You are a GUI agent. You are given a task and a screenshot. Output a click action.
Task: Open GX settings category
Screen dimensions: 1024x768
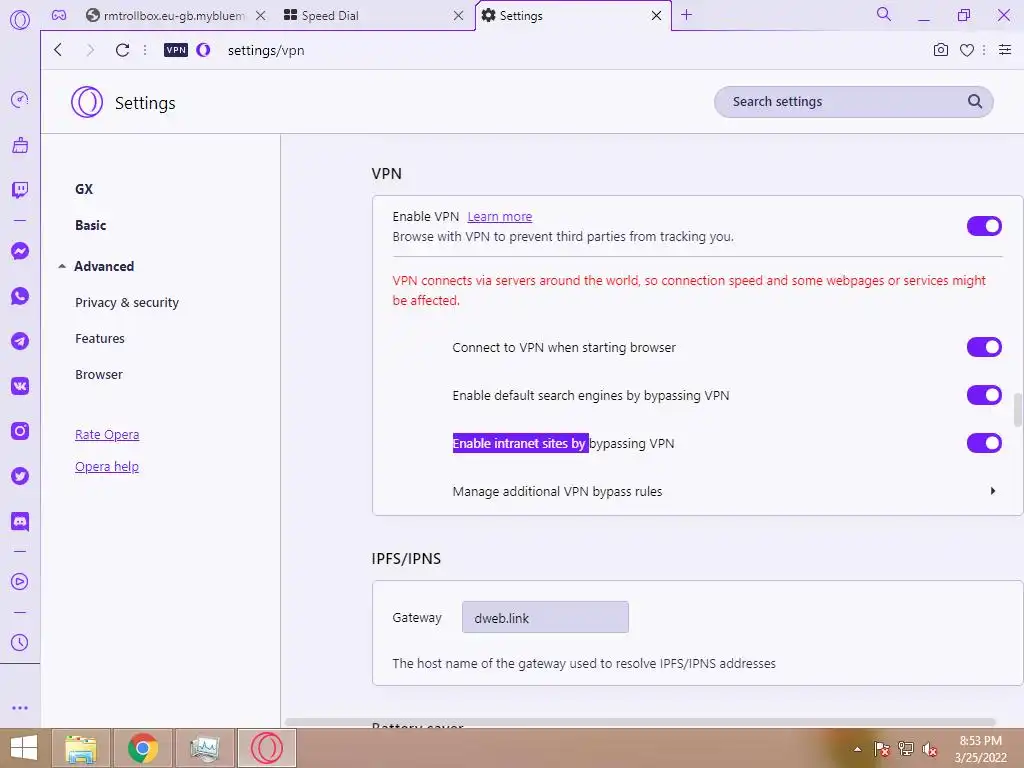[x=84, y=189]
